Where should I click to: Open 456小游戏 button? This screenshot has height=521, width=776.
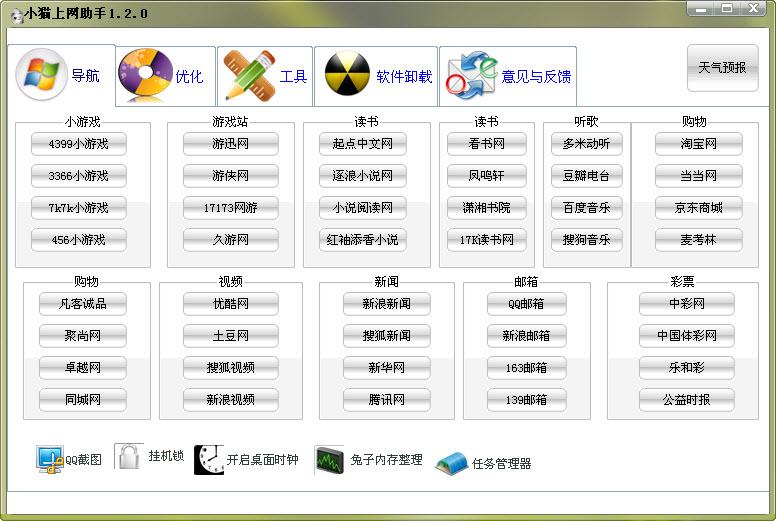click(79, 240)
